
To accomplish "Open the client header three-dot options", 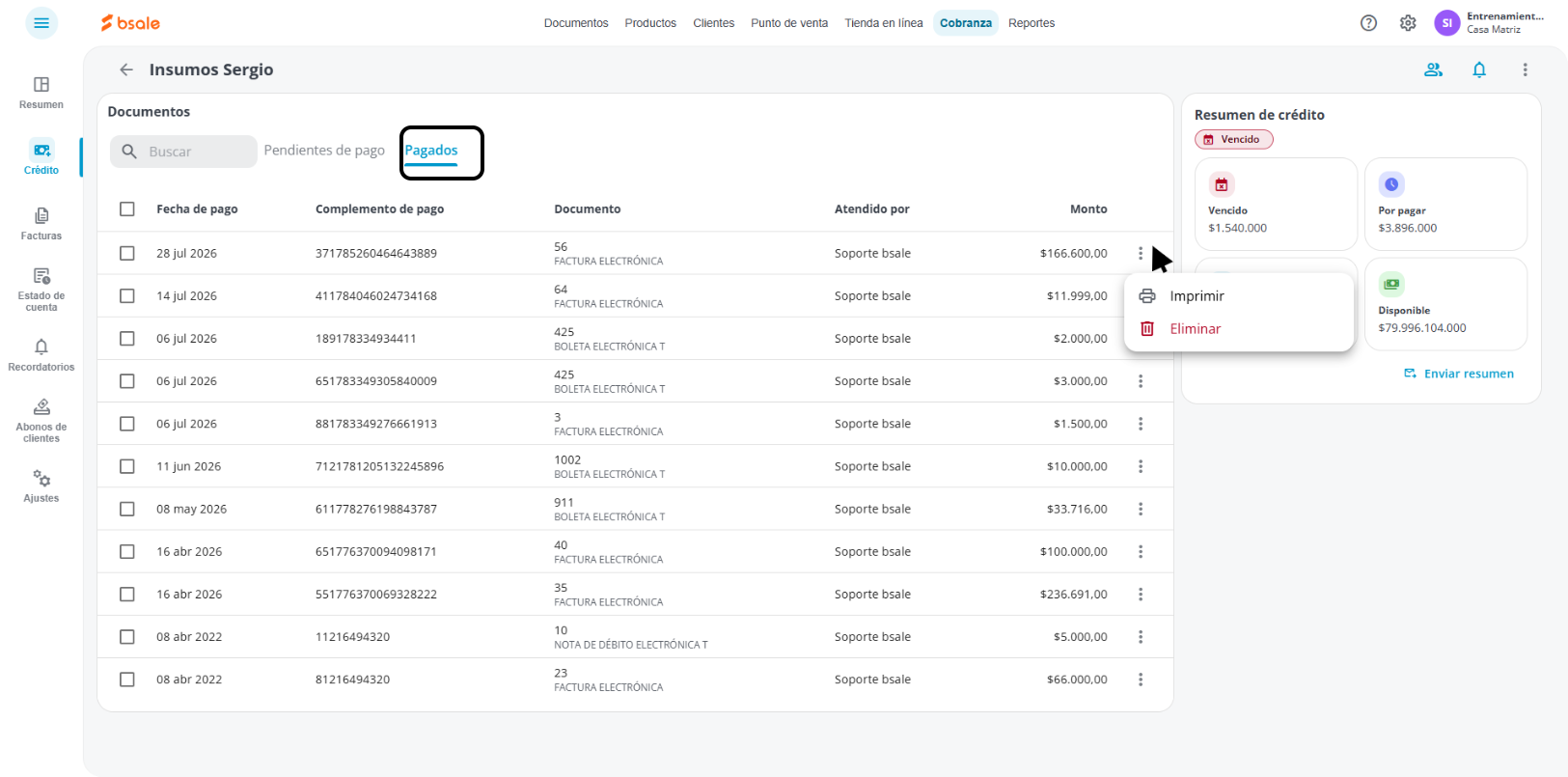I will [1525, 69].
